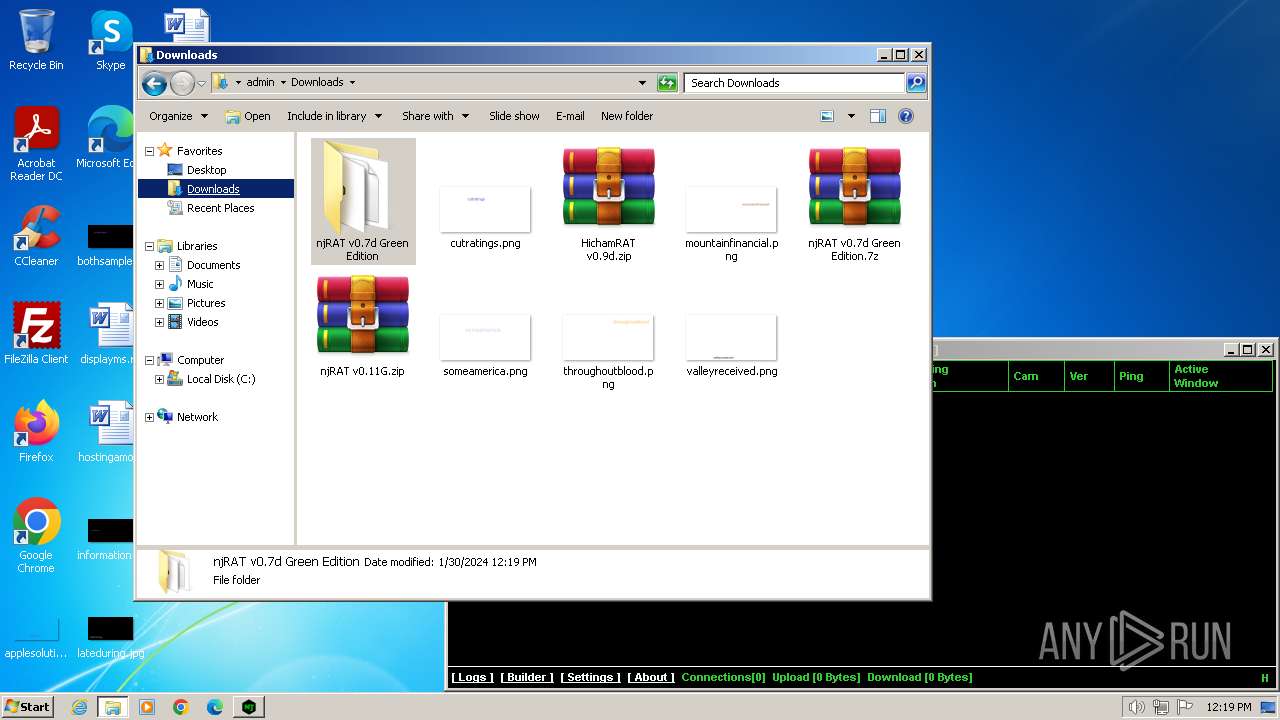Open Explorer help question mark icon
This screenshot has height=720, width=1280.
click(906, 116)
